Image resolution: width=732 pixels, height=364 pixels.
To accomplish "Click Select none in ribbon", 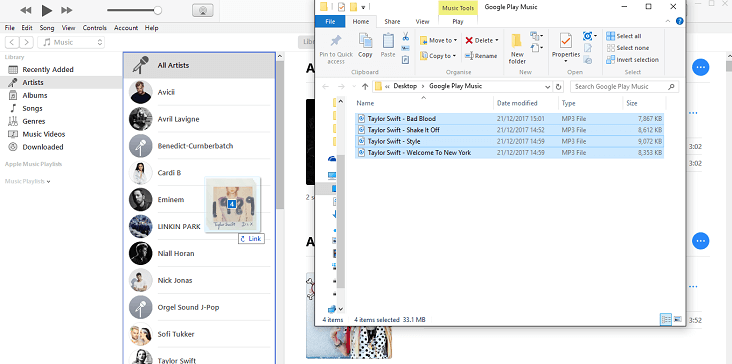I will pyautogui.click(x=627, y=48).
